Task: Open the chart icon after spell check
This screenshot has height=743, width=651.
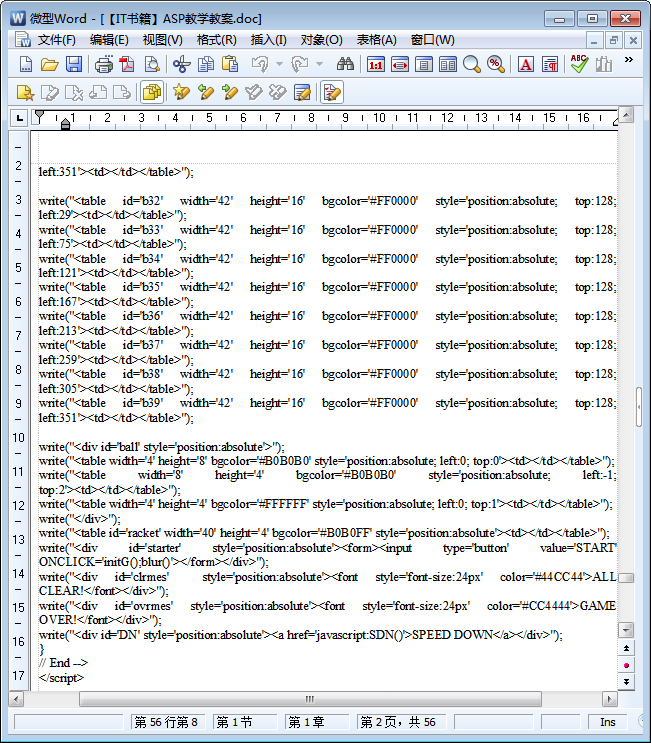Action: (604, 64)
